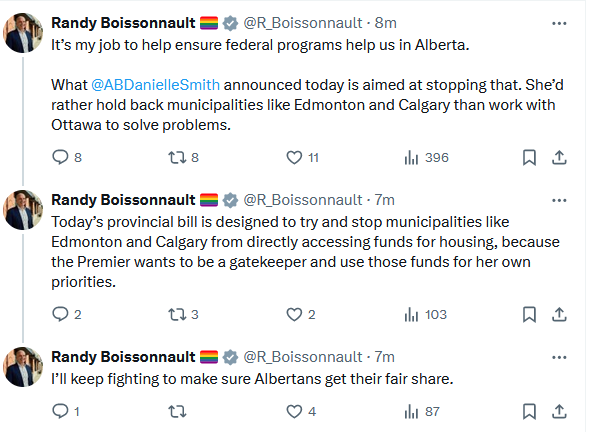Bookmark the first tweet about Alberta
The height and width of the screenshot is (432, 589).
click(x=529, y=157)
